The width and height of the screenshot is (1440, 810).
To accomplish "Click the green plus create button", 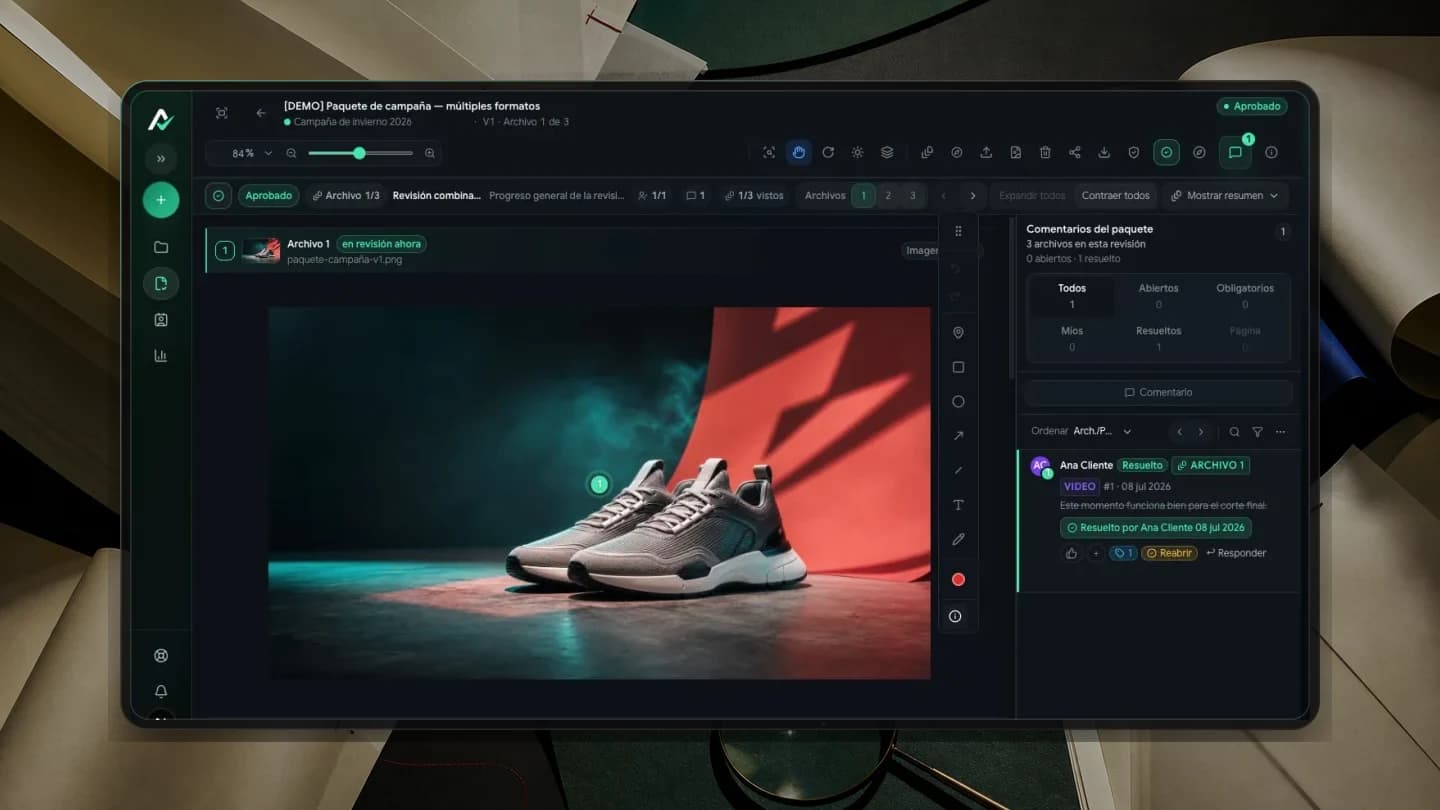I will click(x=161, y=200).
